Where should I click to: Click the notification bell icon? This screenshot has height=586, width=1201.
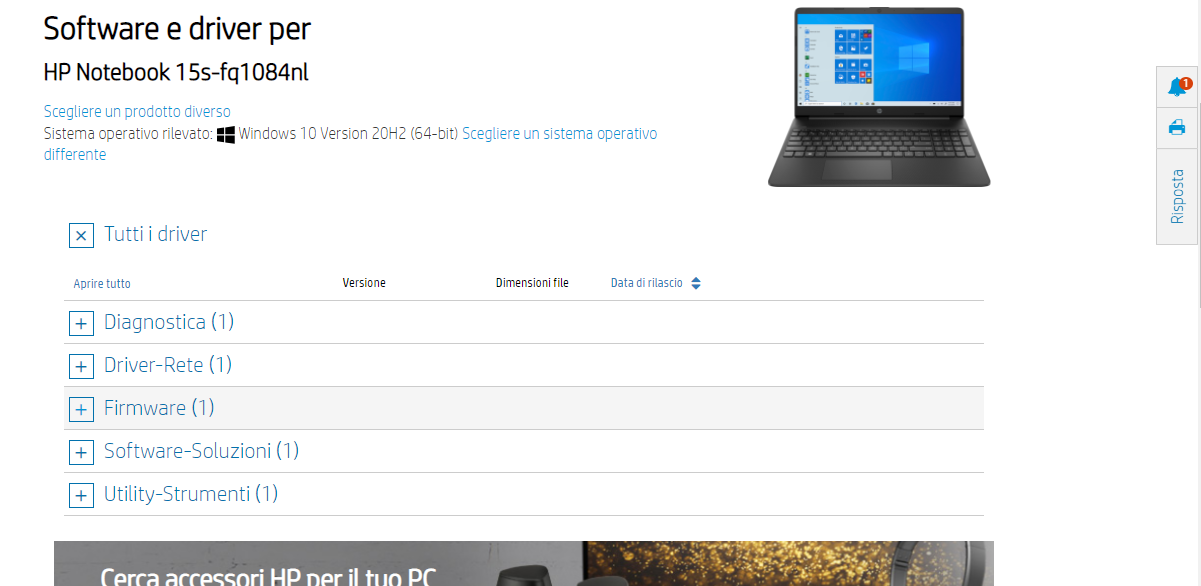coord(1177,88)
